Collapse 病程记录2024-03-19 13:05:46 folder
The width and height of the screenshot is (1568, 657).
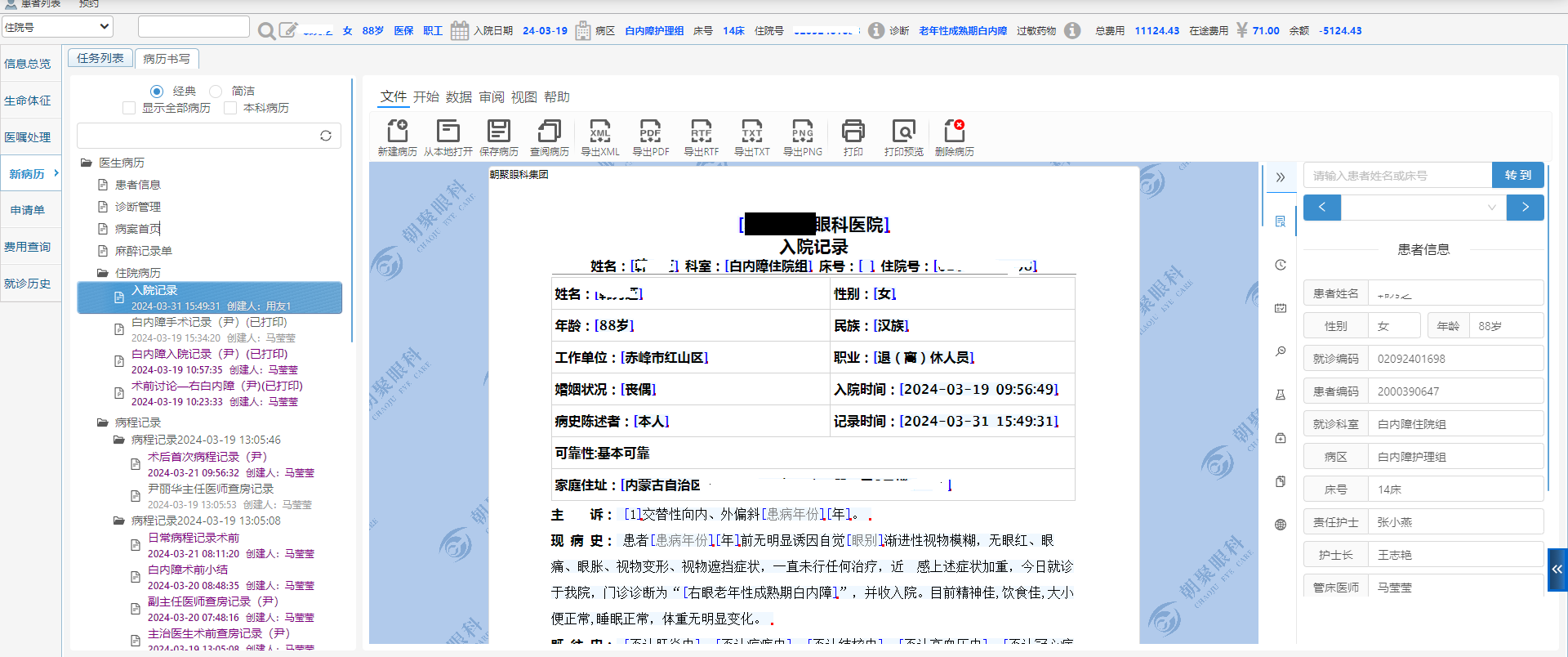(118, 440)
